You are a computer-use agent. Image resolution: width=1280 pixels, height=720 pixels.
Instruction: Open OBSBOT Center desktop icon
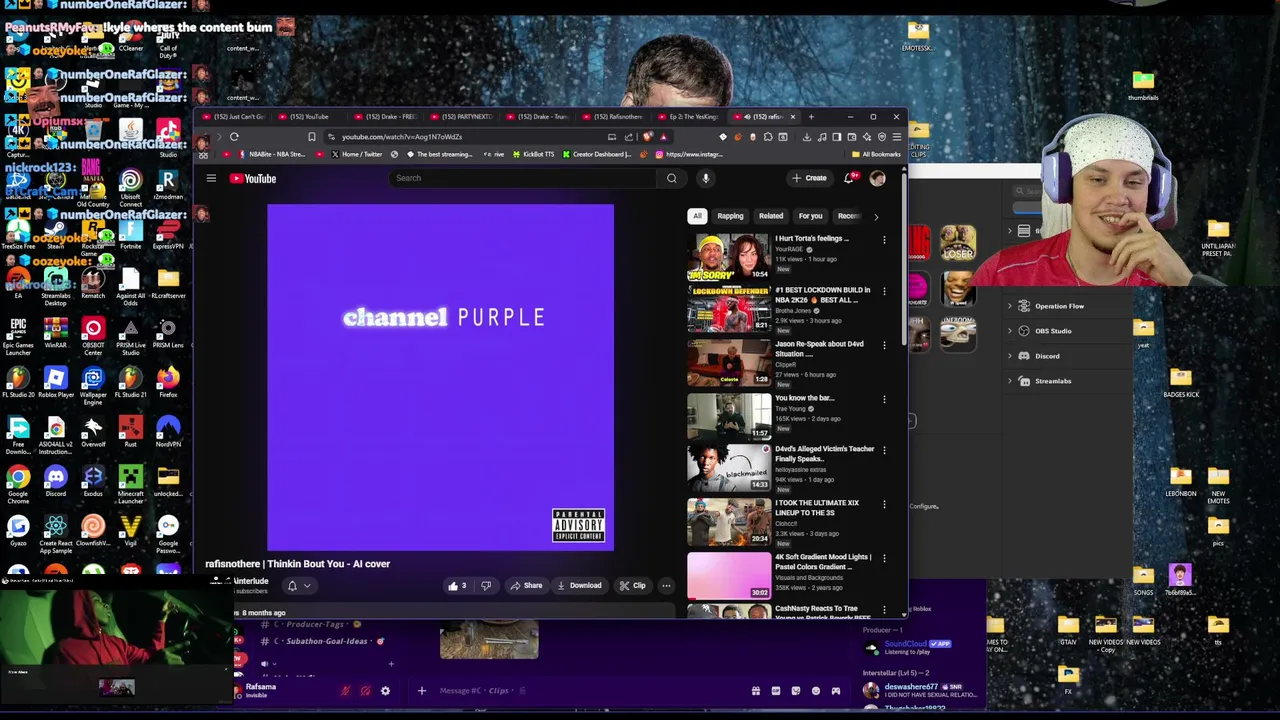[93, 335]
